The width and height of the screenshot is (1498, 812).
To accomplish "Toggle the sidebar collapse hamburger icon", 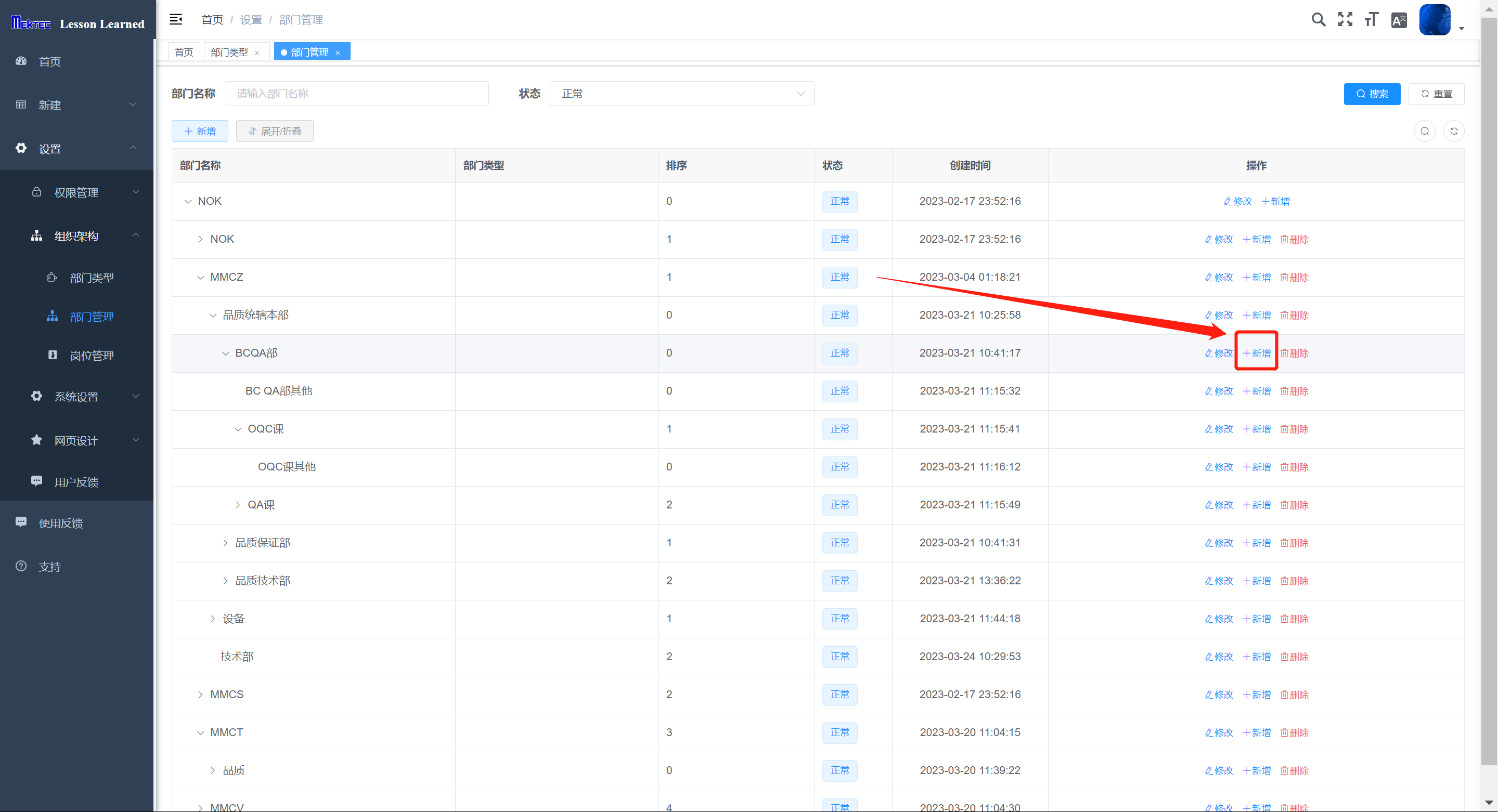I will [176, 19].
